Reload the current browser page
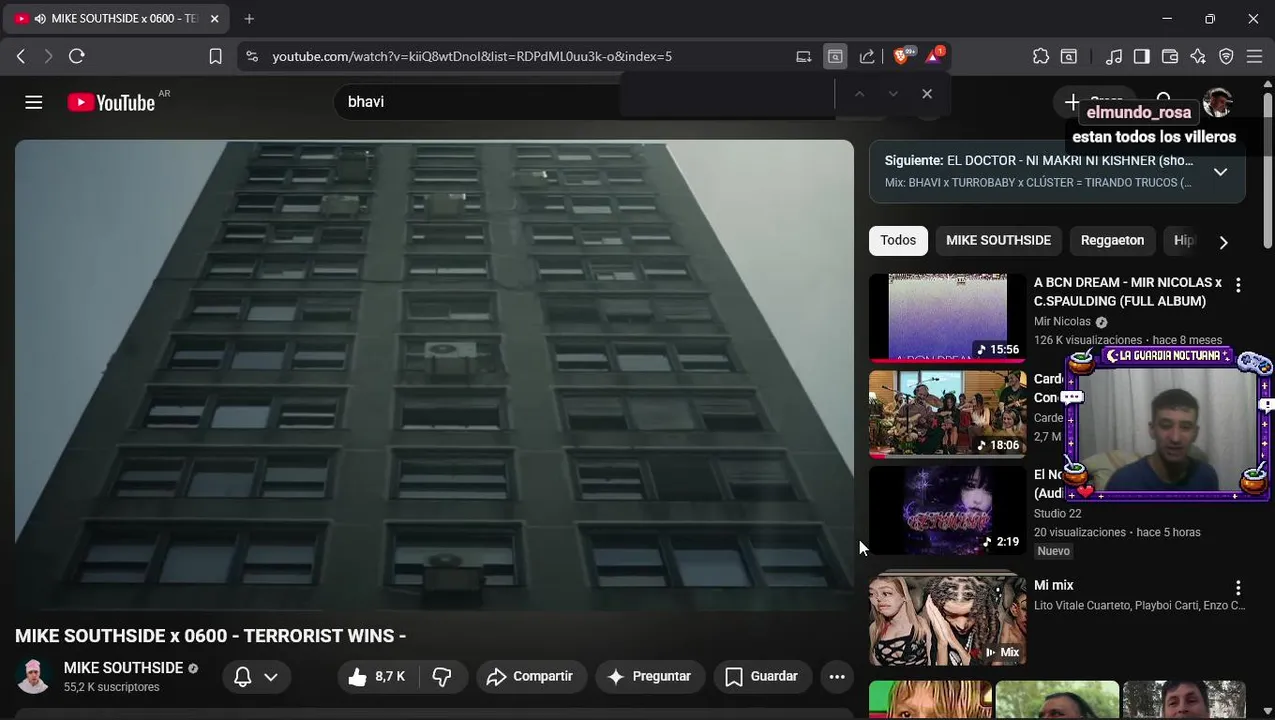The height and width of the screenshot is (720, 1275). 77,57
